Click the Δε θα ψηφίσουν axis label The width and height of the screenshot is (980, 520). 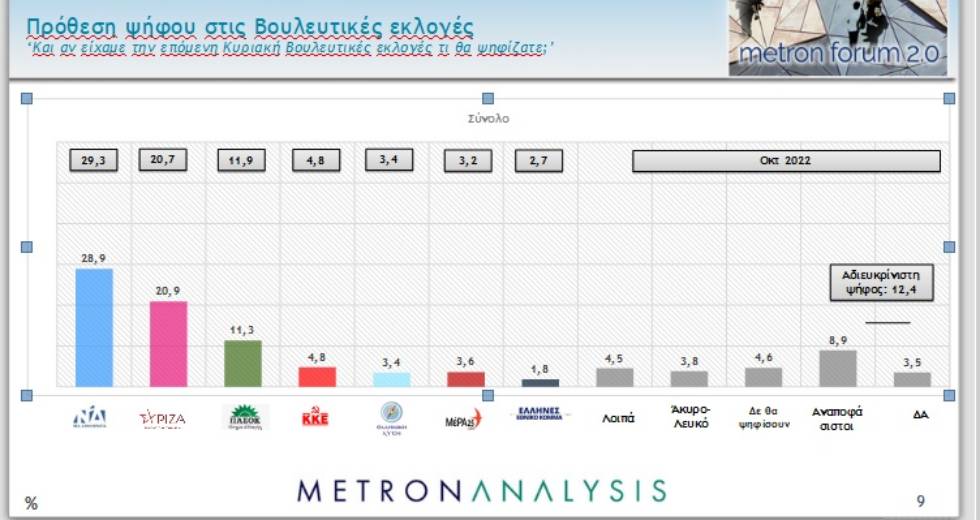[x=764, y=418]
